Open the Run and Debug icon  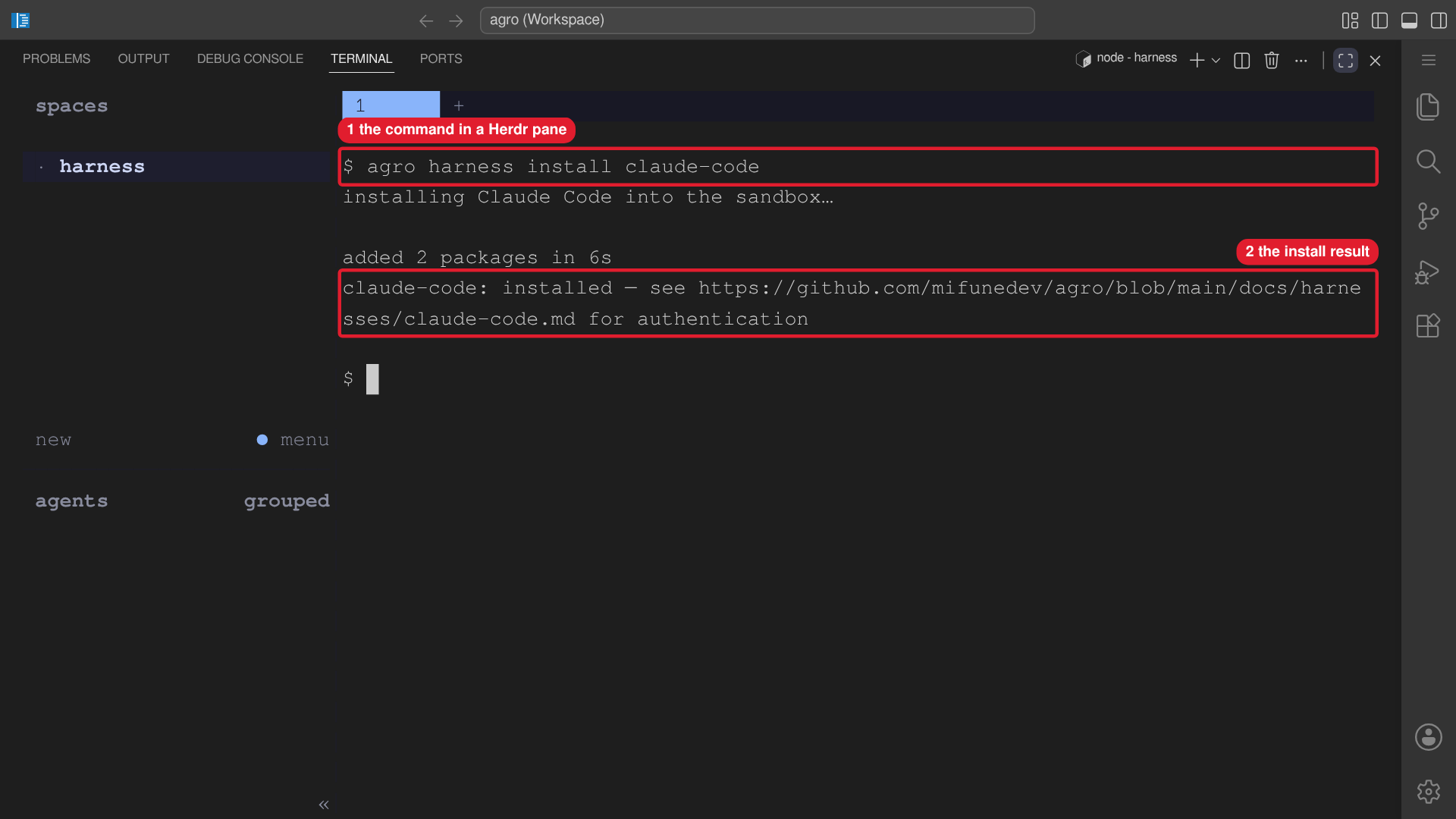(x=1428, y=271)
